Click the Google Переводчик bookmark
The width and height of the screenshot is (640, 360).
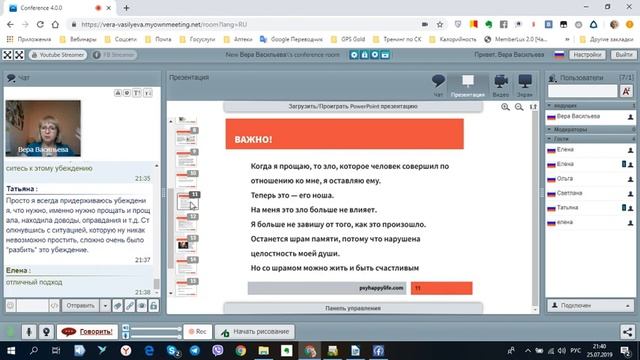pyautogui.click(x=291, y=39)
